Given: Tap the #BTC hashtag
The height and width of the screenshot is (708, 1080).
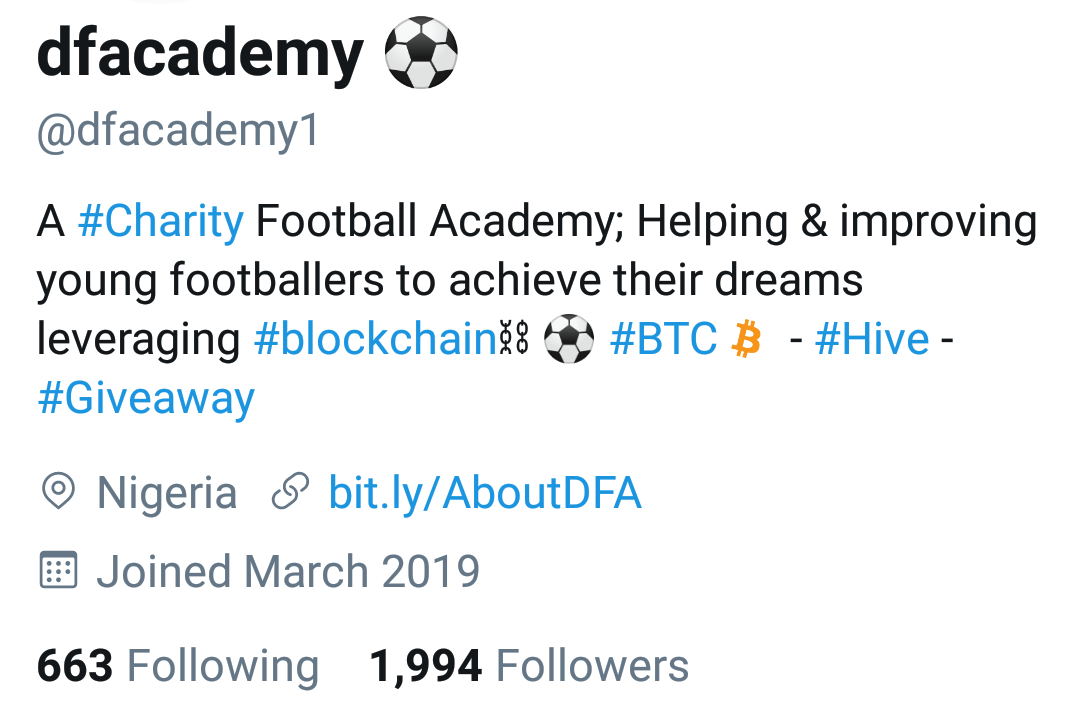Looking at the screenshot, I should coord(663,340).
